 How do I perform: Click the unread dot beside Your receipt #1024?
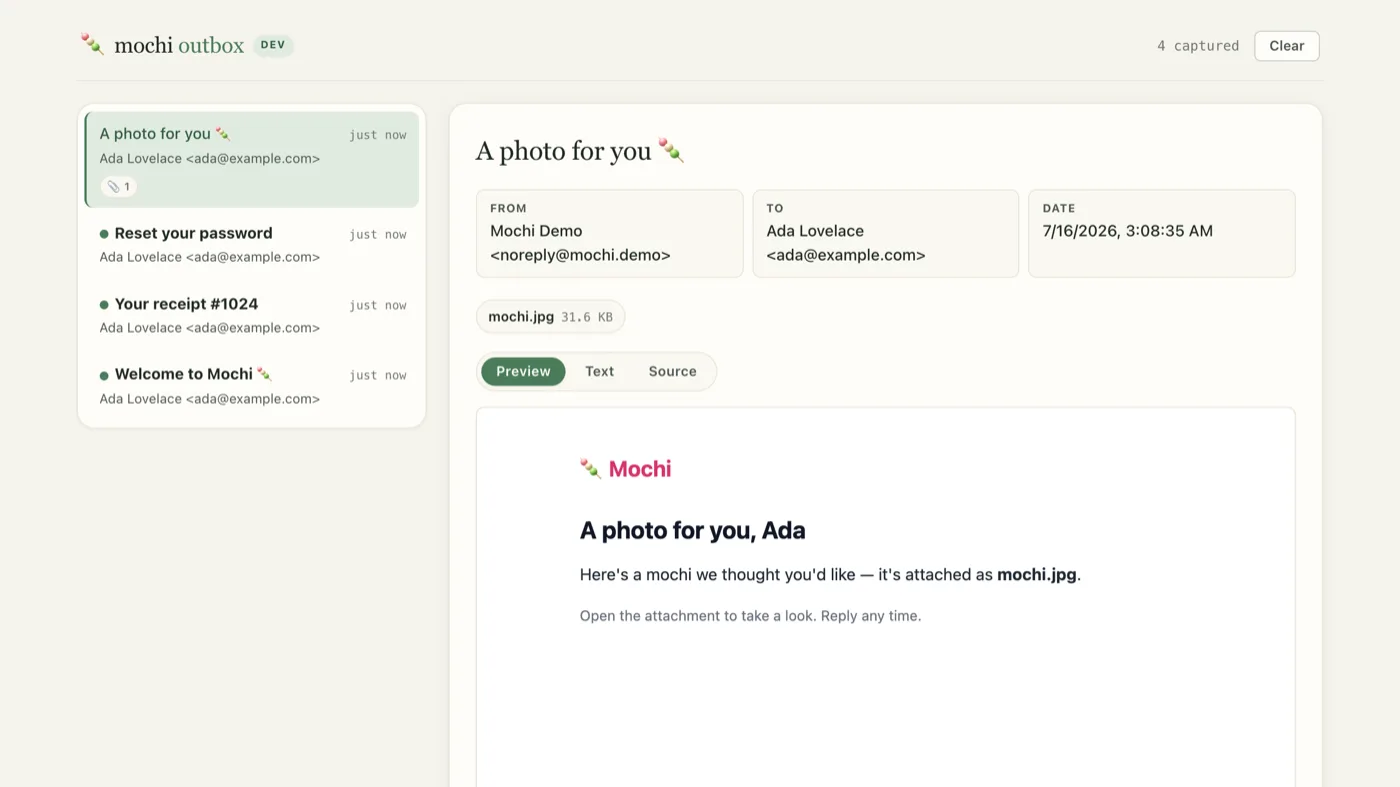pos(104,305)
